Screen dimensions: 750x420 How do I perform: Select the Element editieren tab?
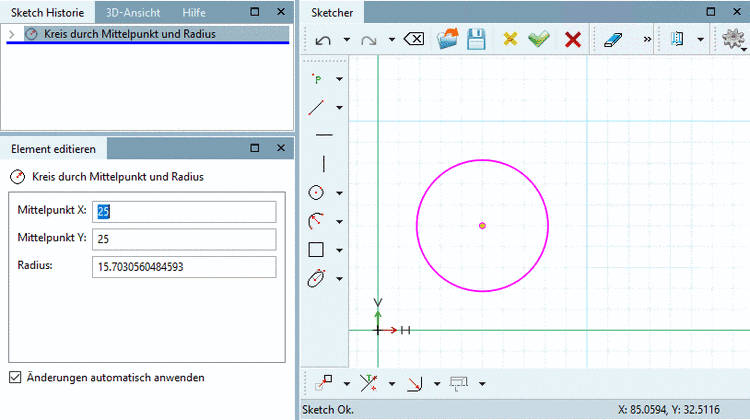54,149
